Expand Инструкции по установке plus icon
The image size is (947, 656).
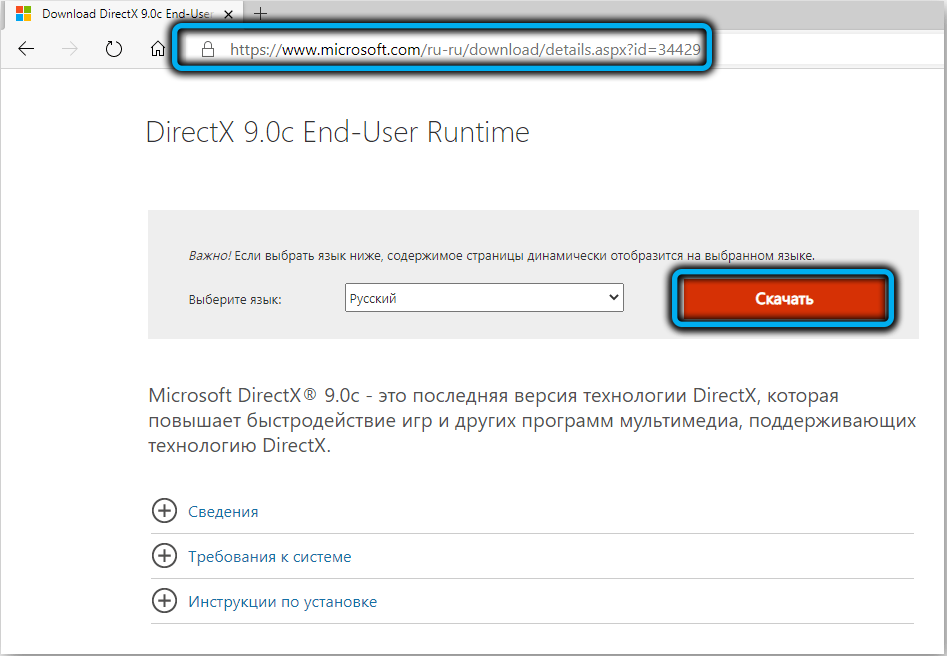(163, 602)
